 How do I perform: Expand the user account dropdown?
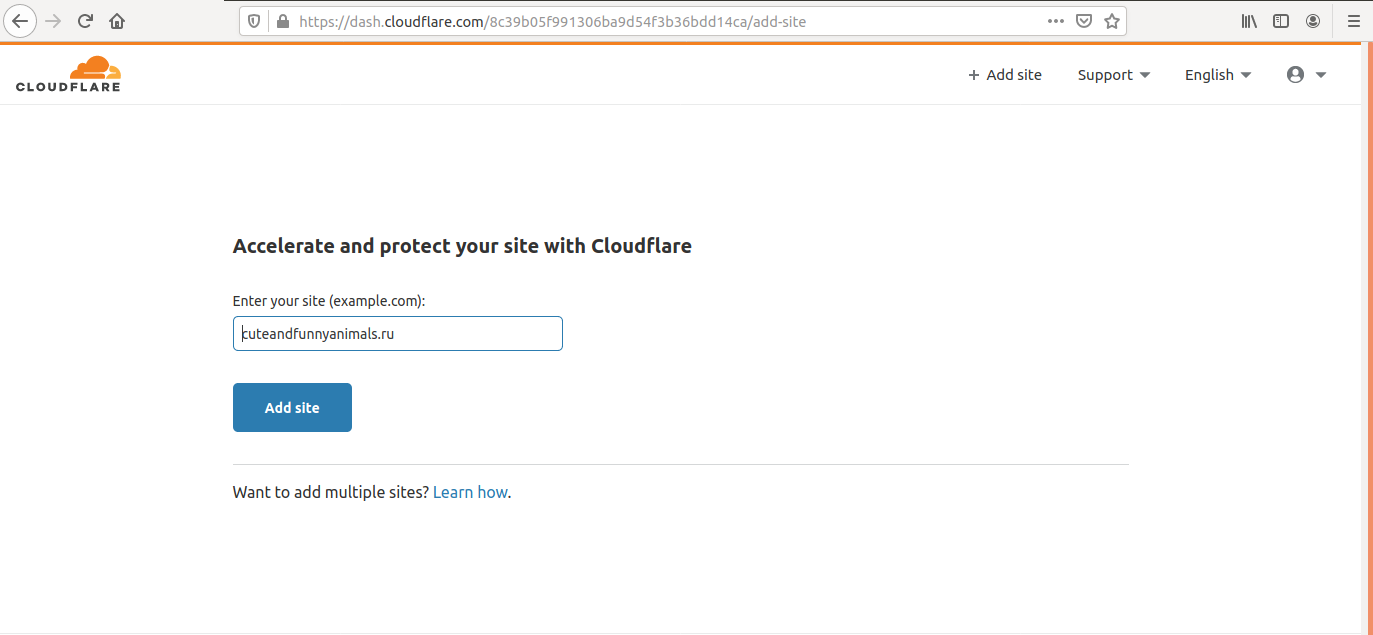1306,75
